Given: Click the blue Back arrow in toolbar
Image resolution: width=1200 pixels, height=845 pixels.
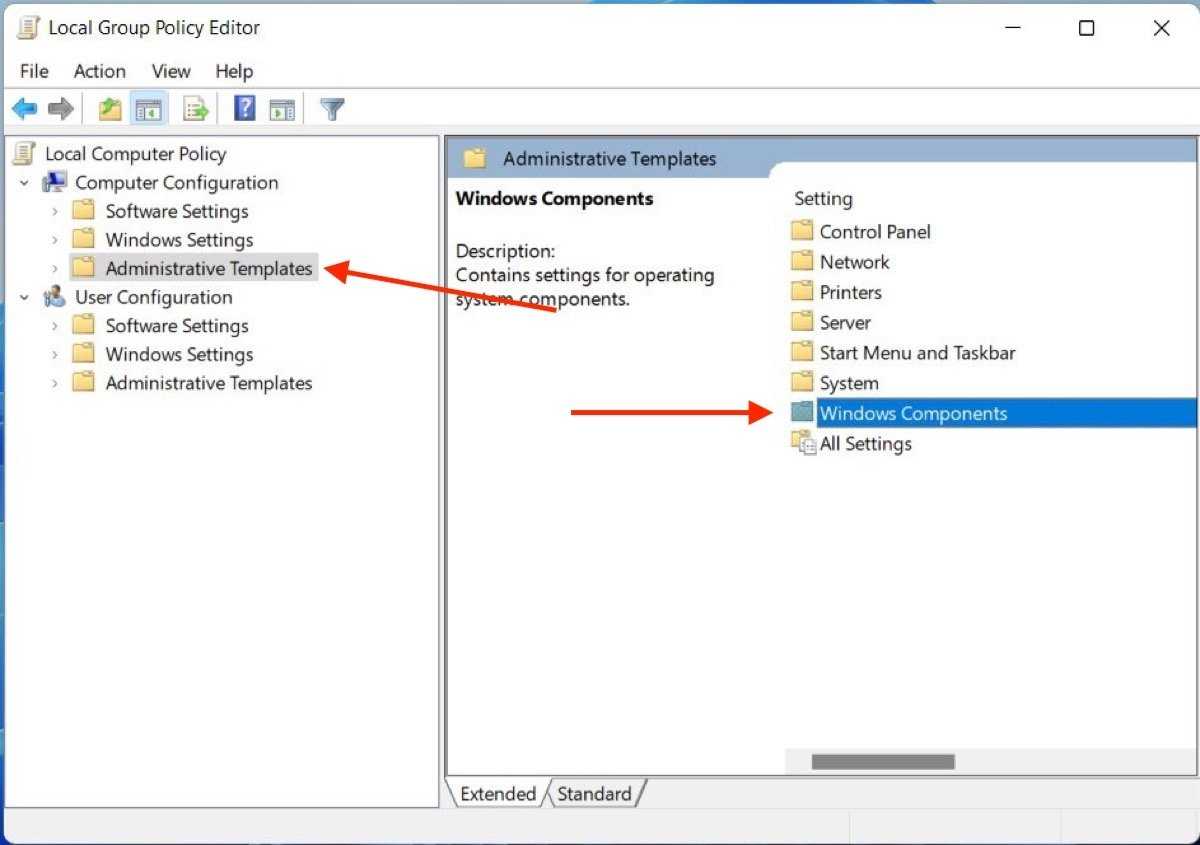Looking at the screenshot, I should [x=24, y=109].
